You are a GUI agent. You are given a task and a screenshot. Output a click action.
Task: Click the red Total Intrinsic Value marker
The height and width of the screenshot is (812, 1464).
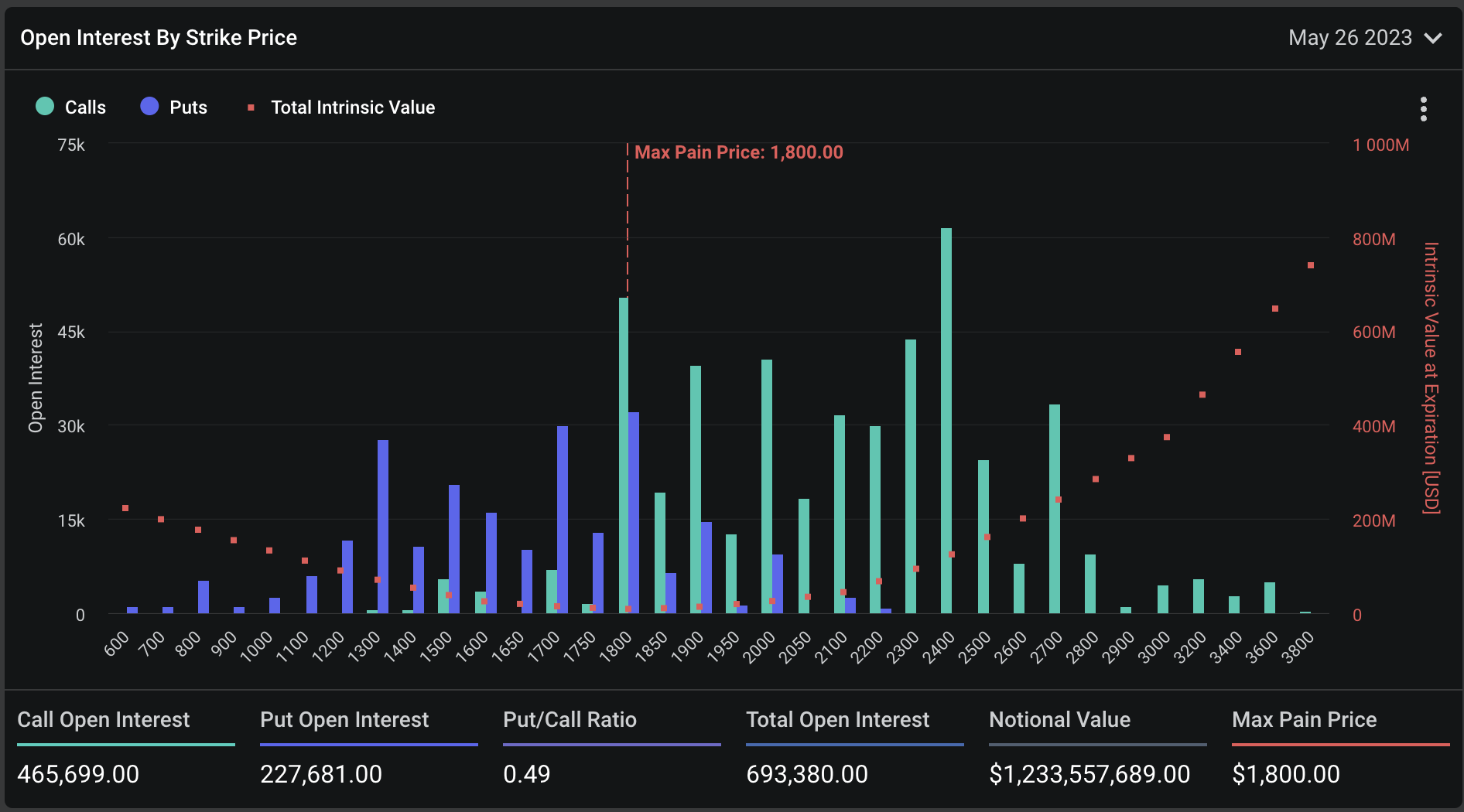click(251, 107)
